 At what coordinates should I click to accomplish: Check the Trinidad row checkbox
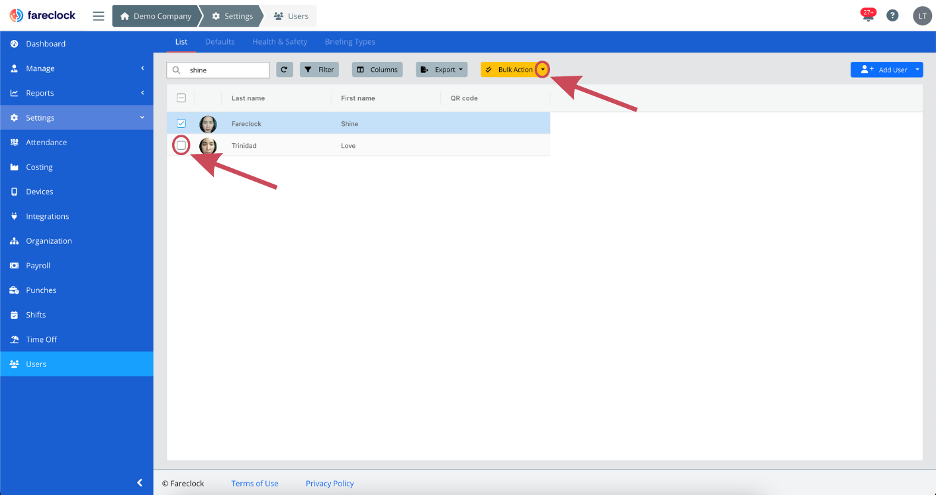tap(181, 145)
